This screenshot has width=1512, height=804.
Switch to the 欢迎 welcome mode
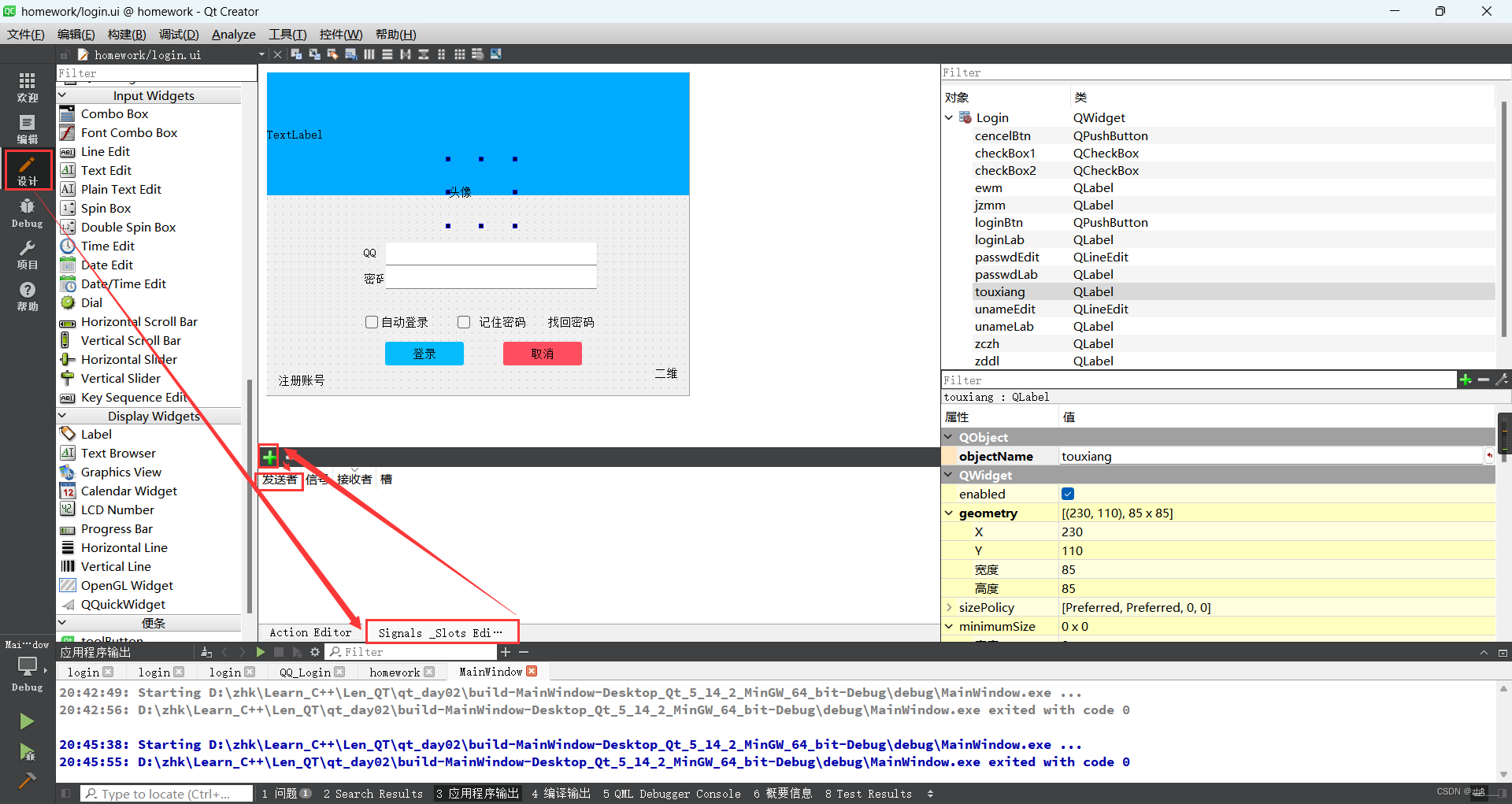pos(28,87)
